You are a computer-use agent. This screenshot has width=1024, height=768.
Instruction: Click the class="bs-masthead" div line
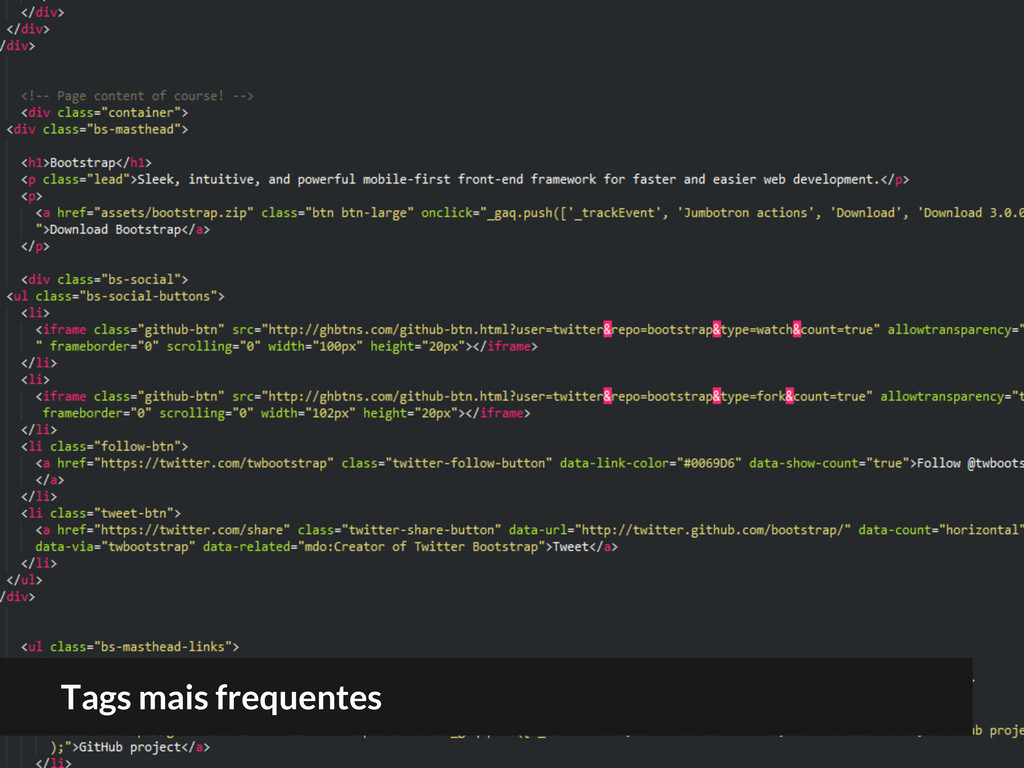point(97,129)
